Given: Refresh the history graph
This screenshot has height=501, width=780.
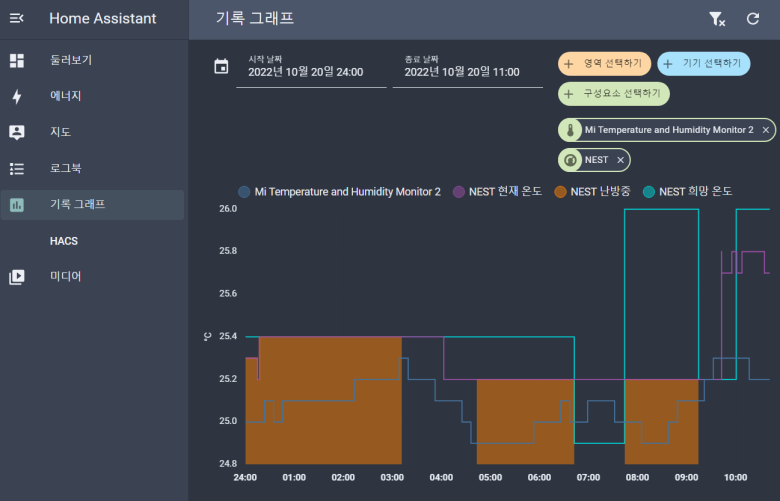Looking at the screenshot, I should tap(753, 19).
